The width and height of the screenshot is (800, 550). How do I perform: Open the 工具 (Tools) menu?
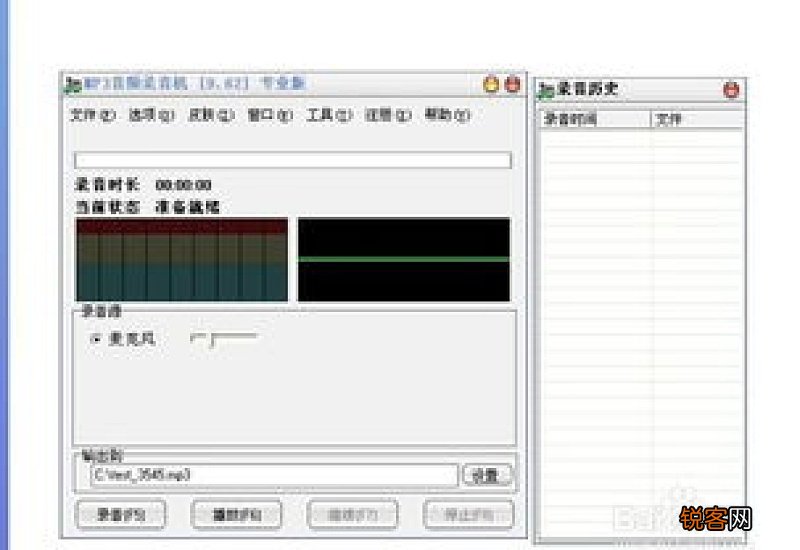(x=329, y=115)
